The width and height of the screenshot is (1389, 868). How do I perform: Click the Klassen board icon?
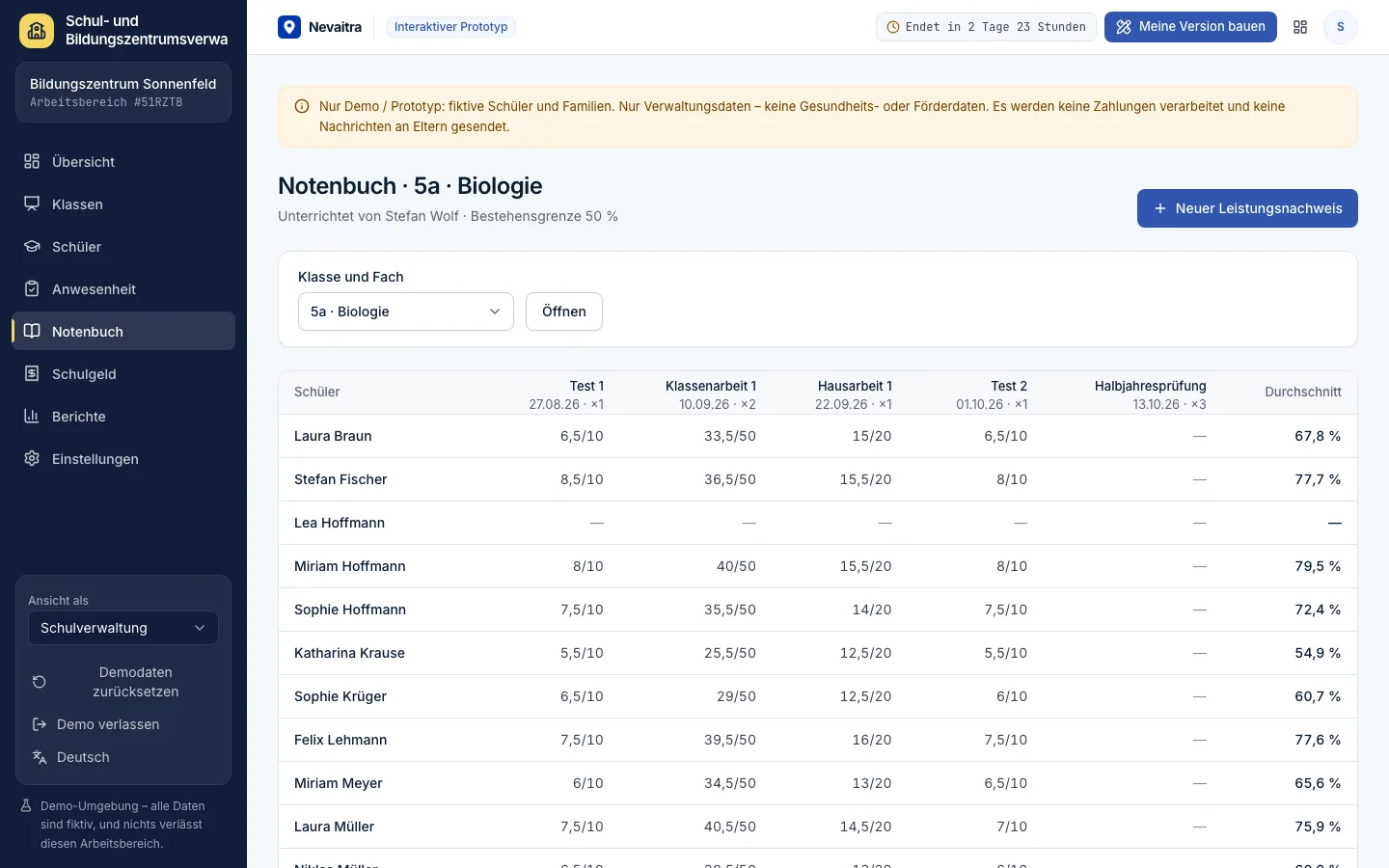click(32, 203)
